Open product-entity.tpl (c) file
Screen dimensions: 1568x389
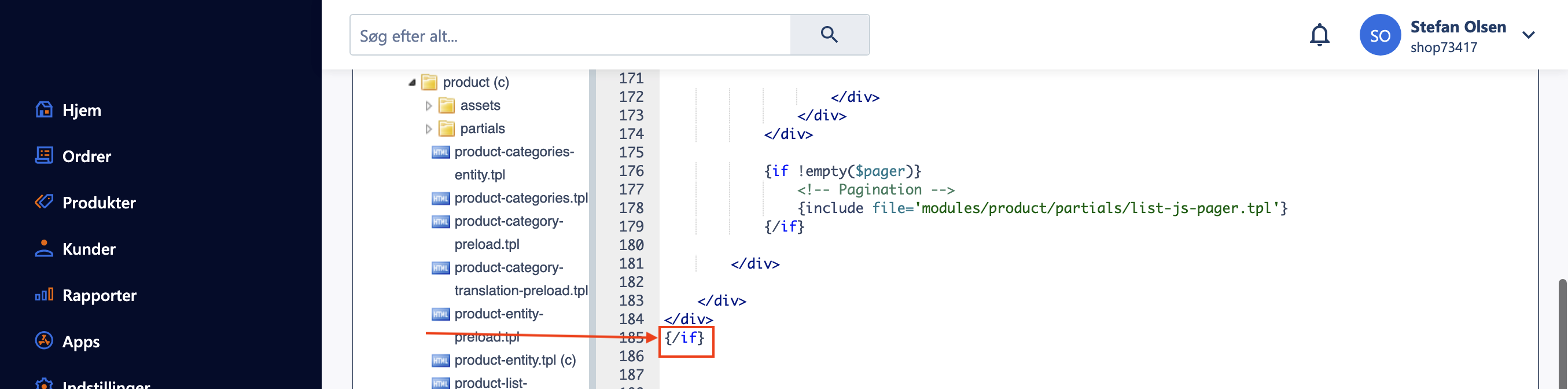[514, 360]
